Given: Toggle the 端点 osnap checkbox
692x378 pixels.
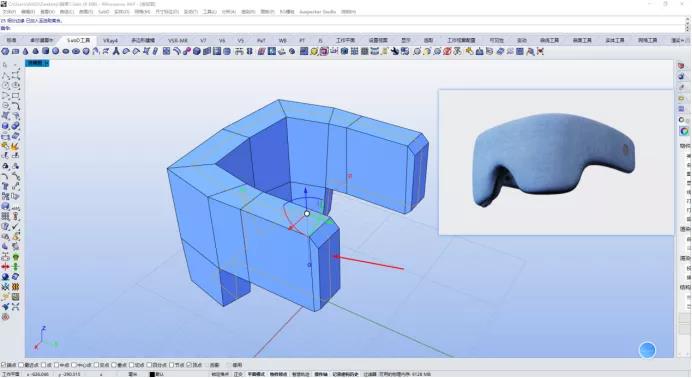Looking at the screenshot, I should [x=3, y=365].
